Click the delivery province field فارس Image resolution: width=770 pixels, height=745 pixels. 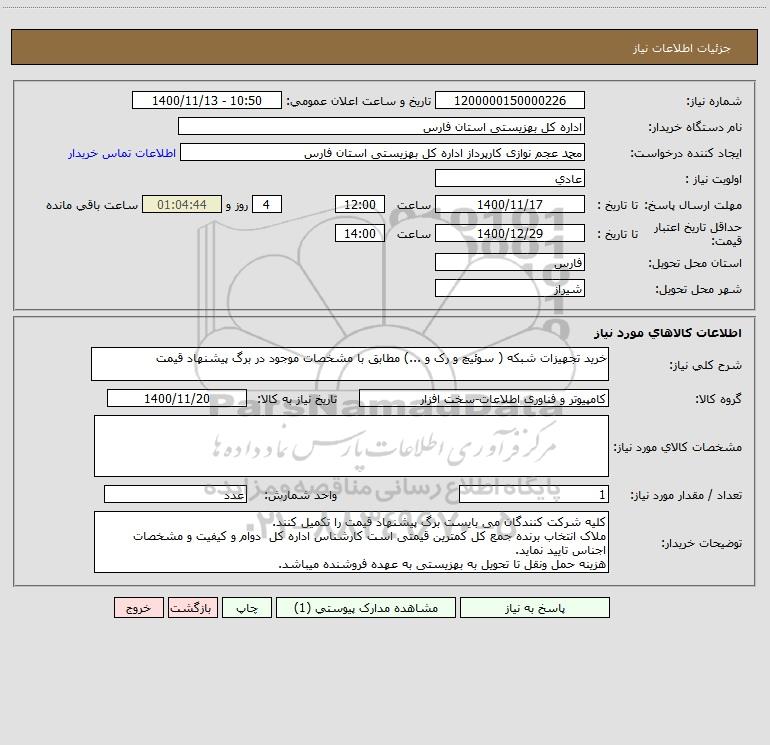(510, 262)
